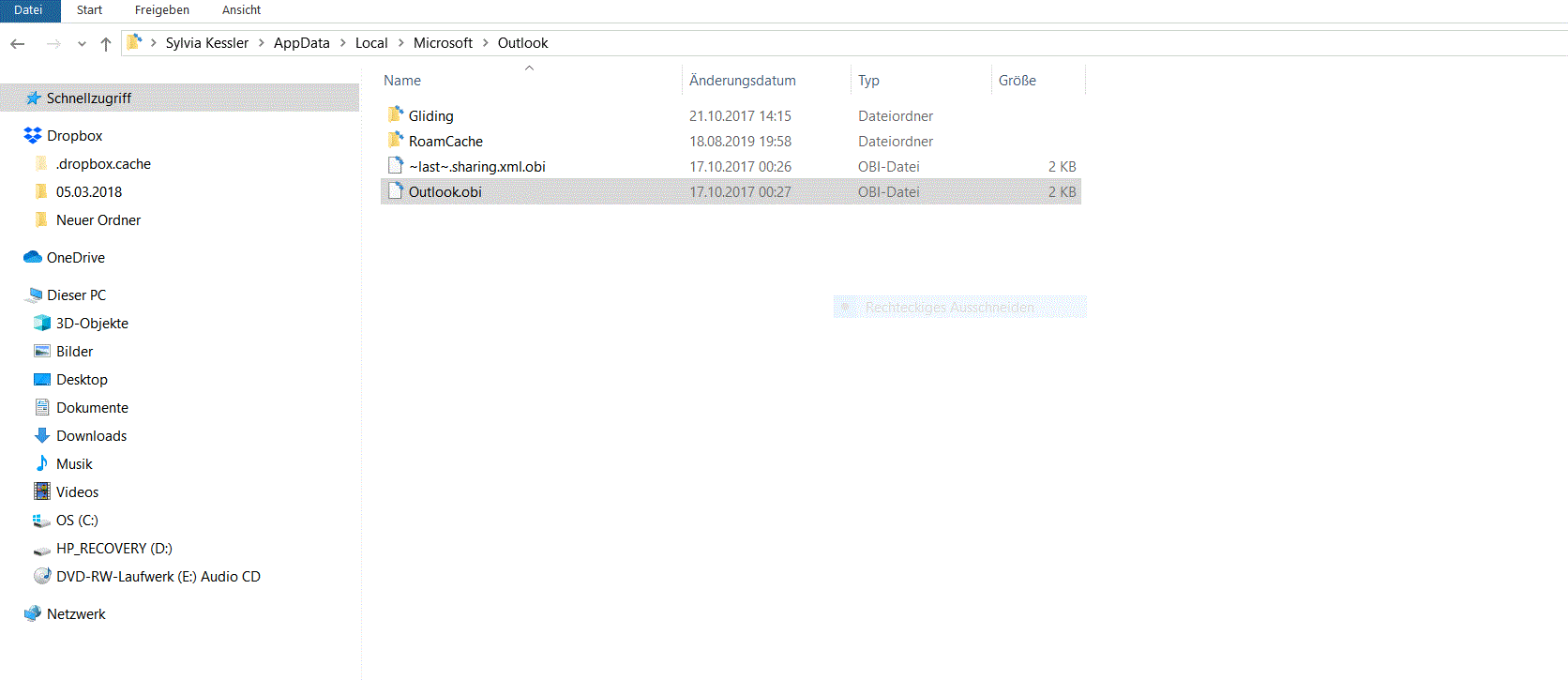The image size is (1568, 680).
Task: Select the Gliding folder icon
Action: click(x=396, y=114)
